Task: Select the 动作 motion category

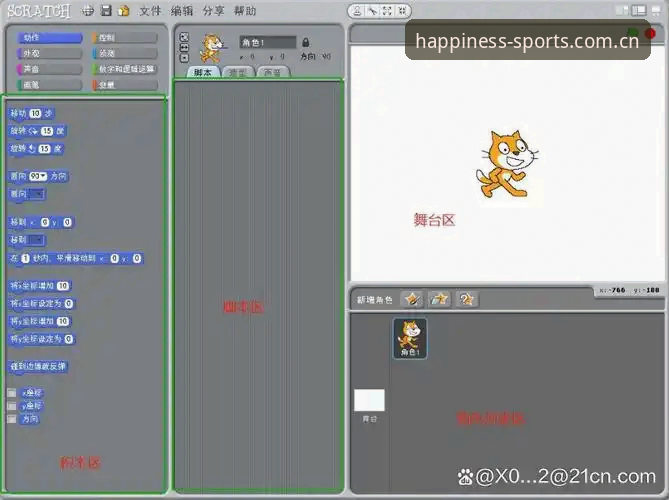Action: (49, 38)
